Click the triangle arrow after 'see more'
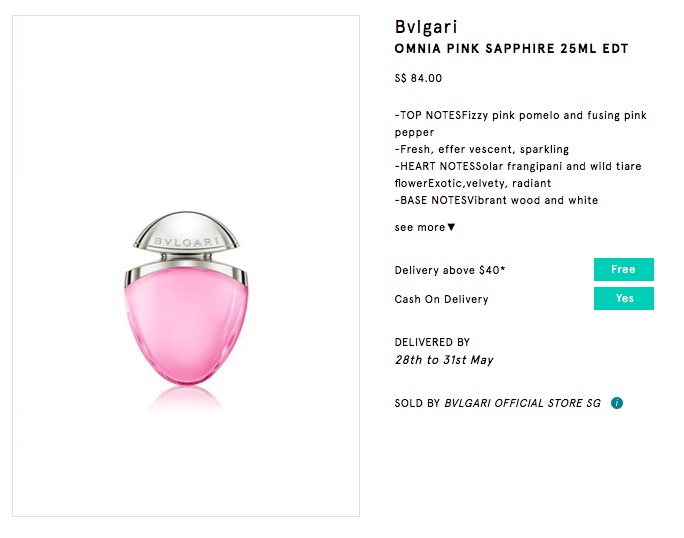Screen dimensions: 684x538 coord(452,227)
